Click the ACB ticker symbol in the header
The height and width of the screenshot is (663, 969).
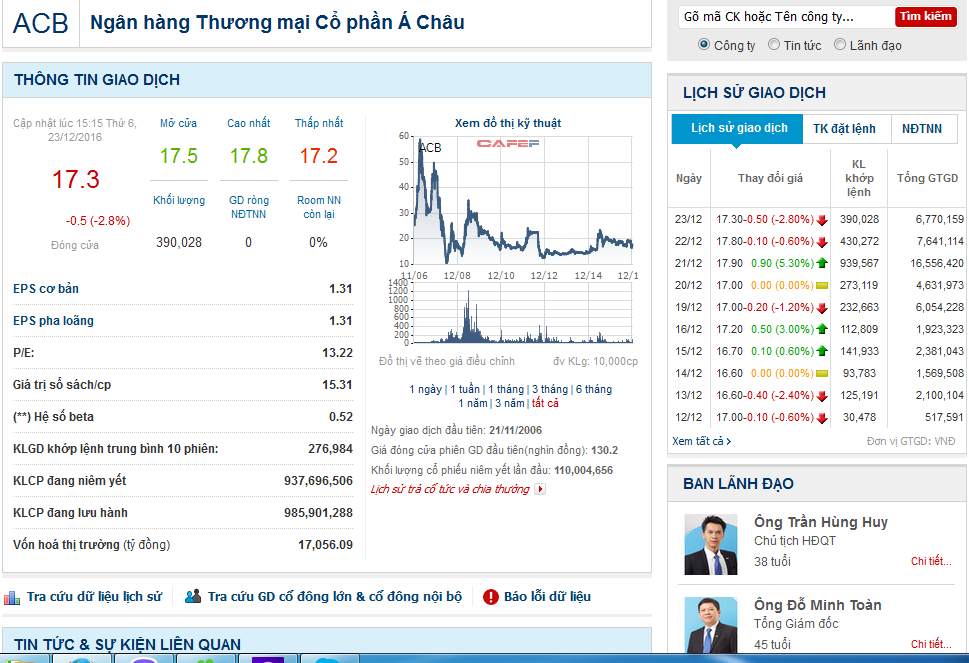(x=41, y=23)
